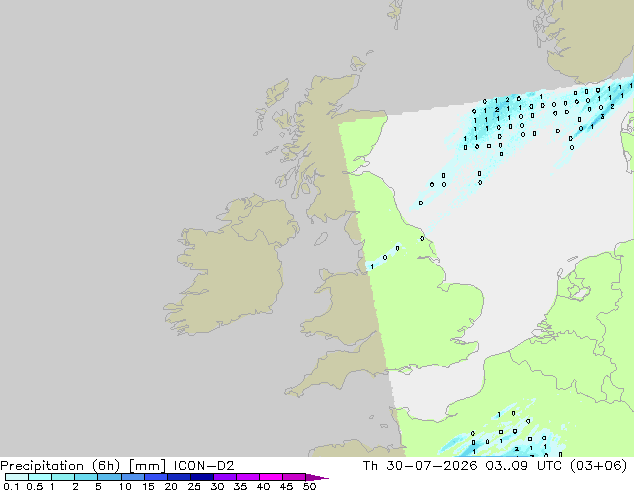Screen dimensions: 634x490
Task: Click the 35–40 mm legend color swatch
Action: 247,477
